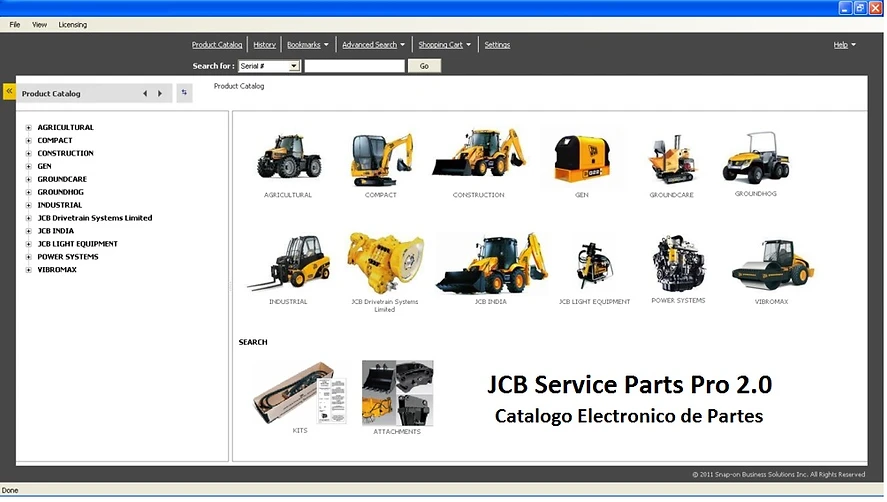Screen dimensions: 887x502
Task: Minimize the application window
Action: coord(845,8)
